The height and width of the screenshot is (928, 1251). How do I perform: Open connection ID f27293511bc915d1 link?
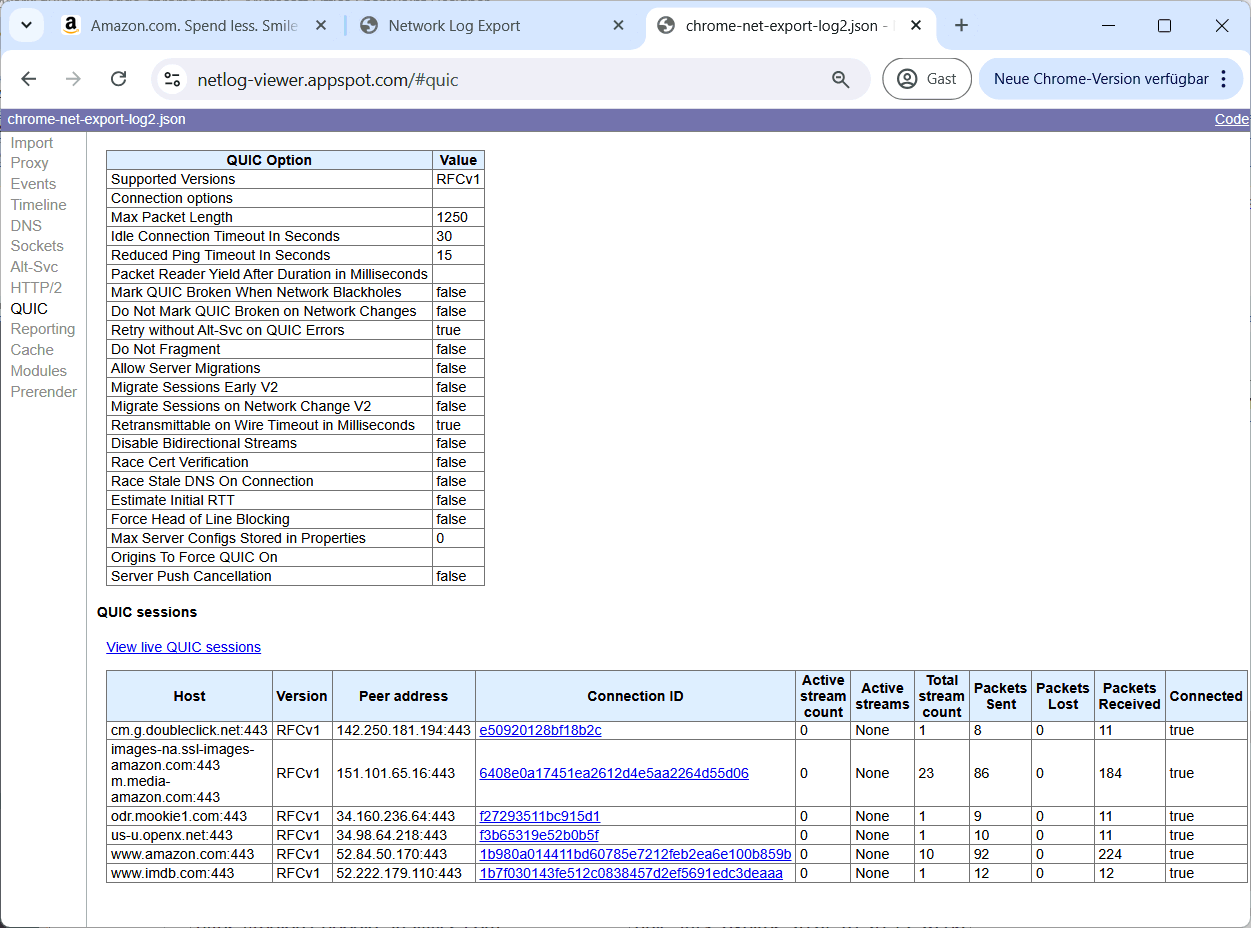tap(540, 816)
